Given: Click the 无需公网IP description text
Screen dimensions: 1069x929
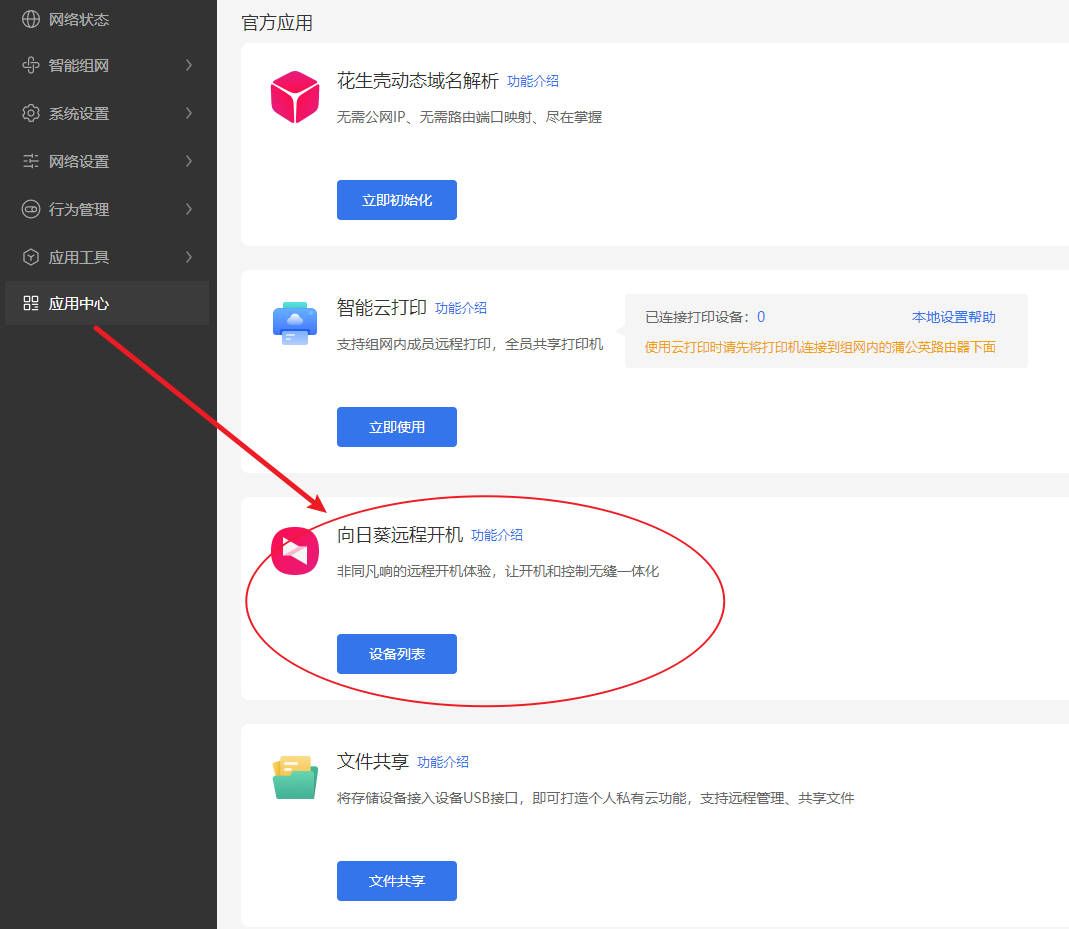Looking at the screenshot, I should pos(469,117).
